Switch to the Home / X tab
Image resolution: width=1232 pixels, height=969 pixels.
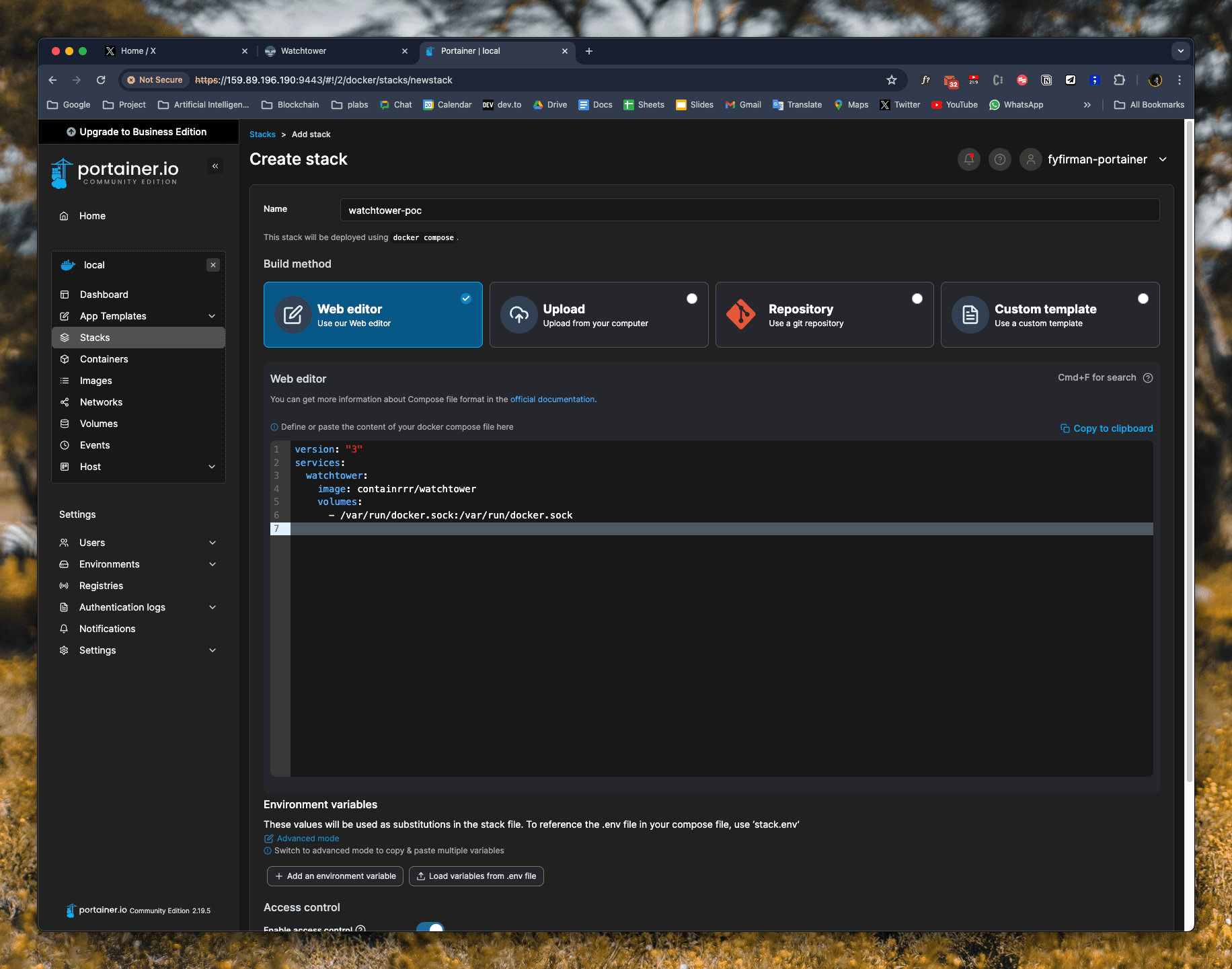[177, 51]
